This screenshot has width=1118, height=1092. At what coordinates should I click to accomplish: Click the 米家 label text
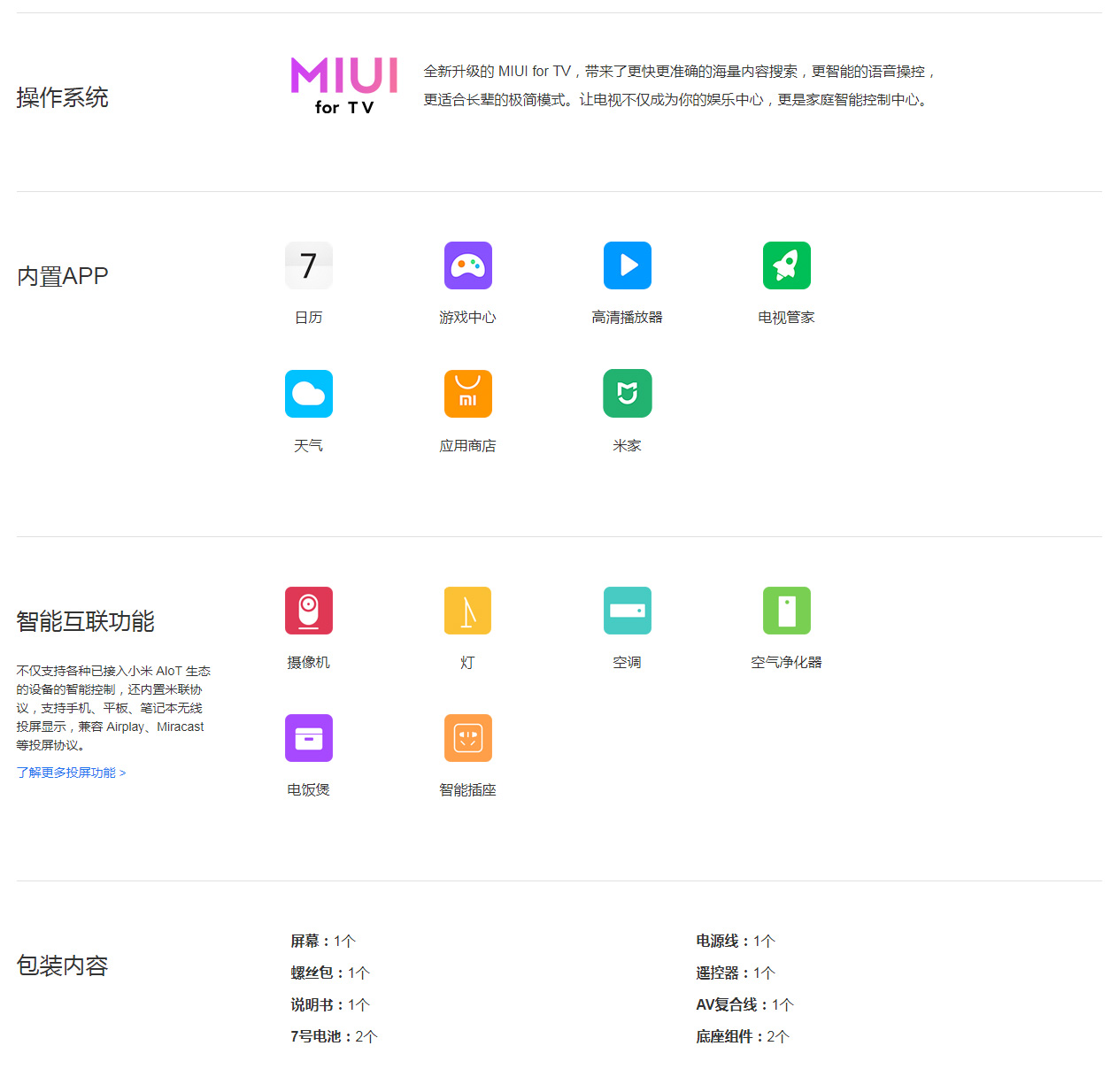coord(628,445)
